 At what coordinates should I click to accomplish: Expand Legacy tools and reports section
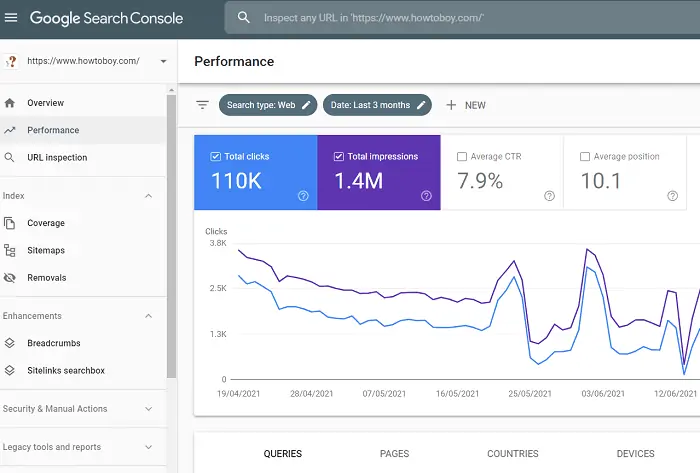149,447
